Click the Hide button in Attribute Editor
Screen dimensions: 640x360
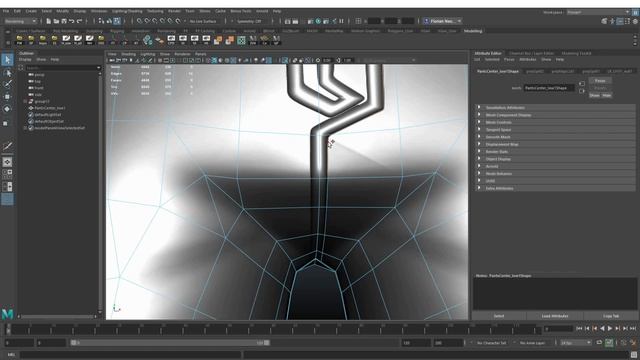tap(607, 96)
